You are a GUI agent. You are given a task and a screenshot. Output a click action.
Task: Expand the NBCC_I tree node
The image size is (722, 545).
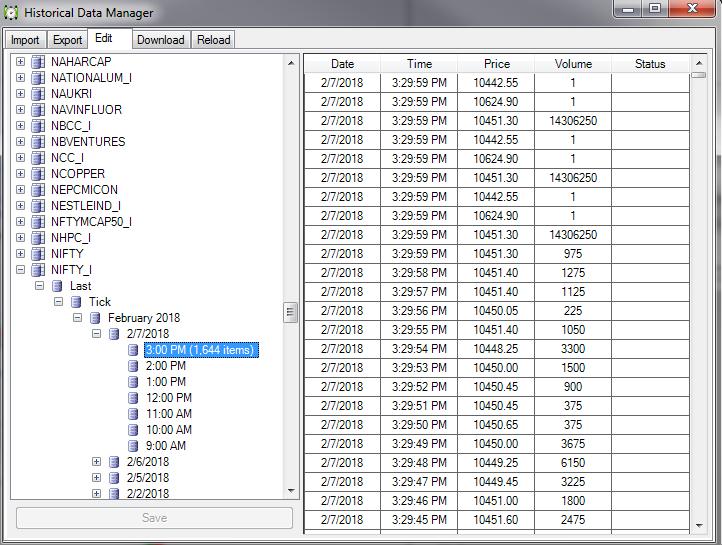[x=21, y=126]
